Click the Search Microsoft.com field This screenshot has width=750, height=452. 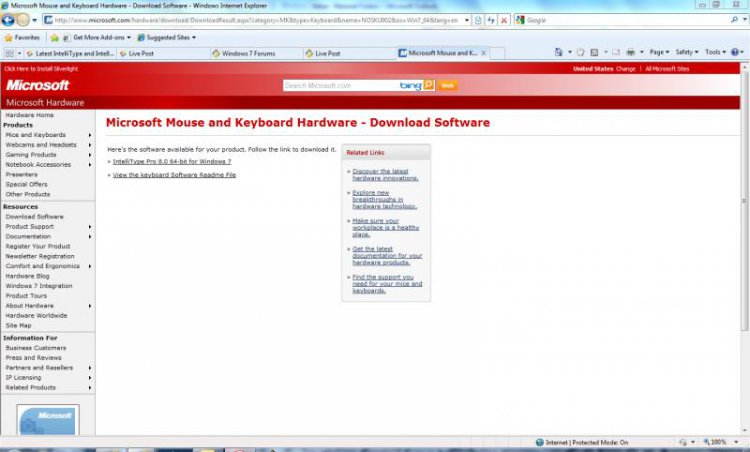(x=340, y=86)
